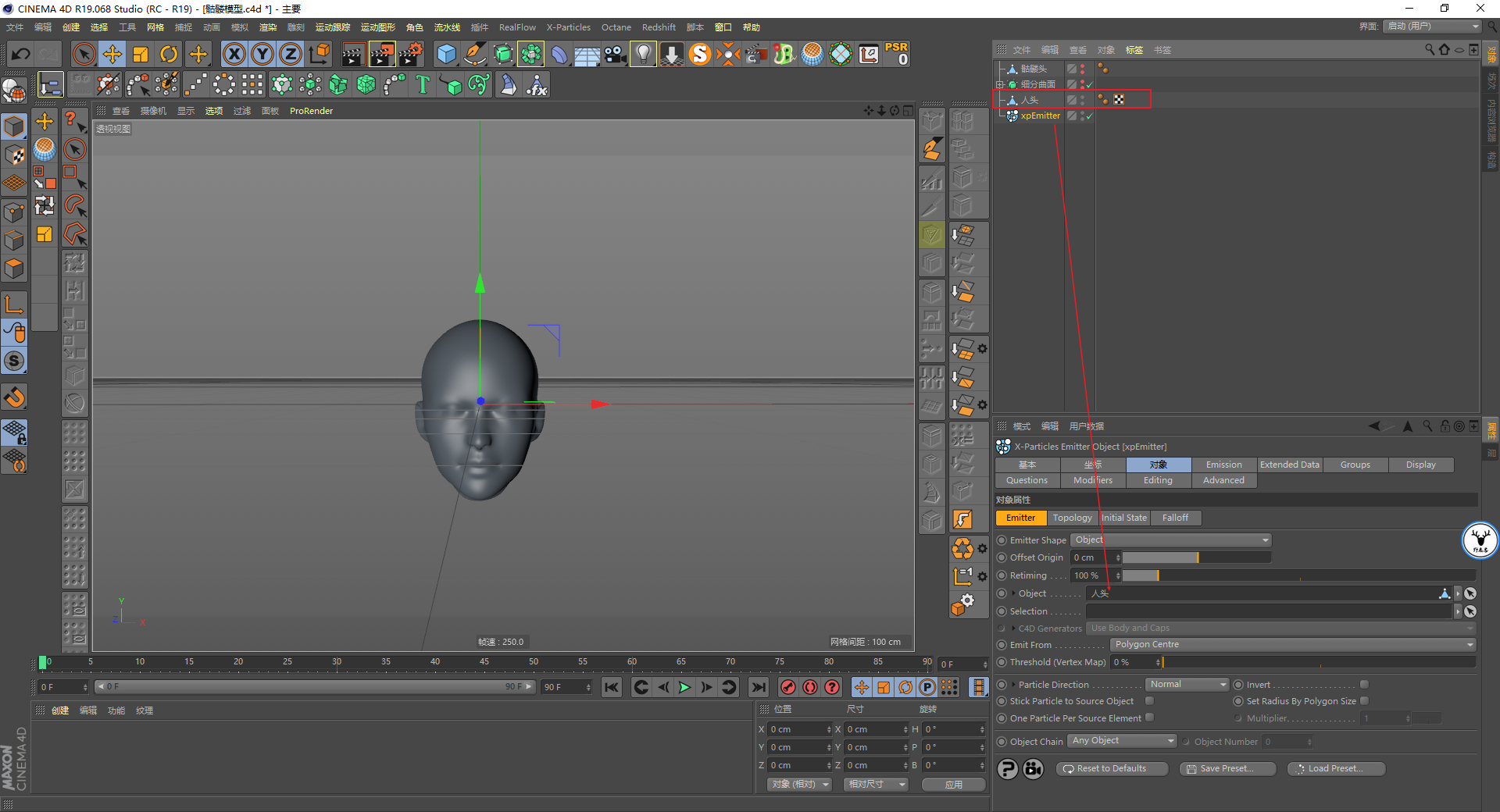Expand the Particle Direction disclosure triangle
This screenshot has width=1500, height=812.
(1013, 685)
